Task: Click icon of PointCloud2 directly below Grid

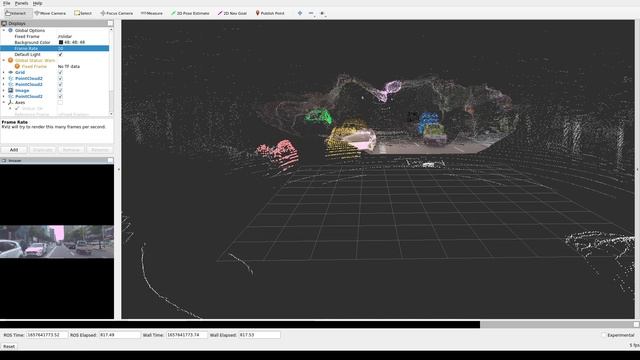Action: [11, 78]
